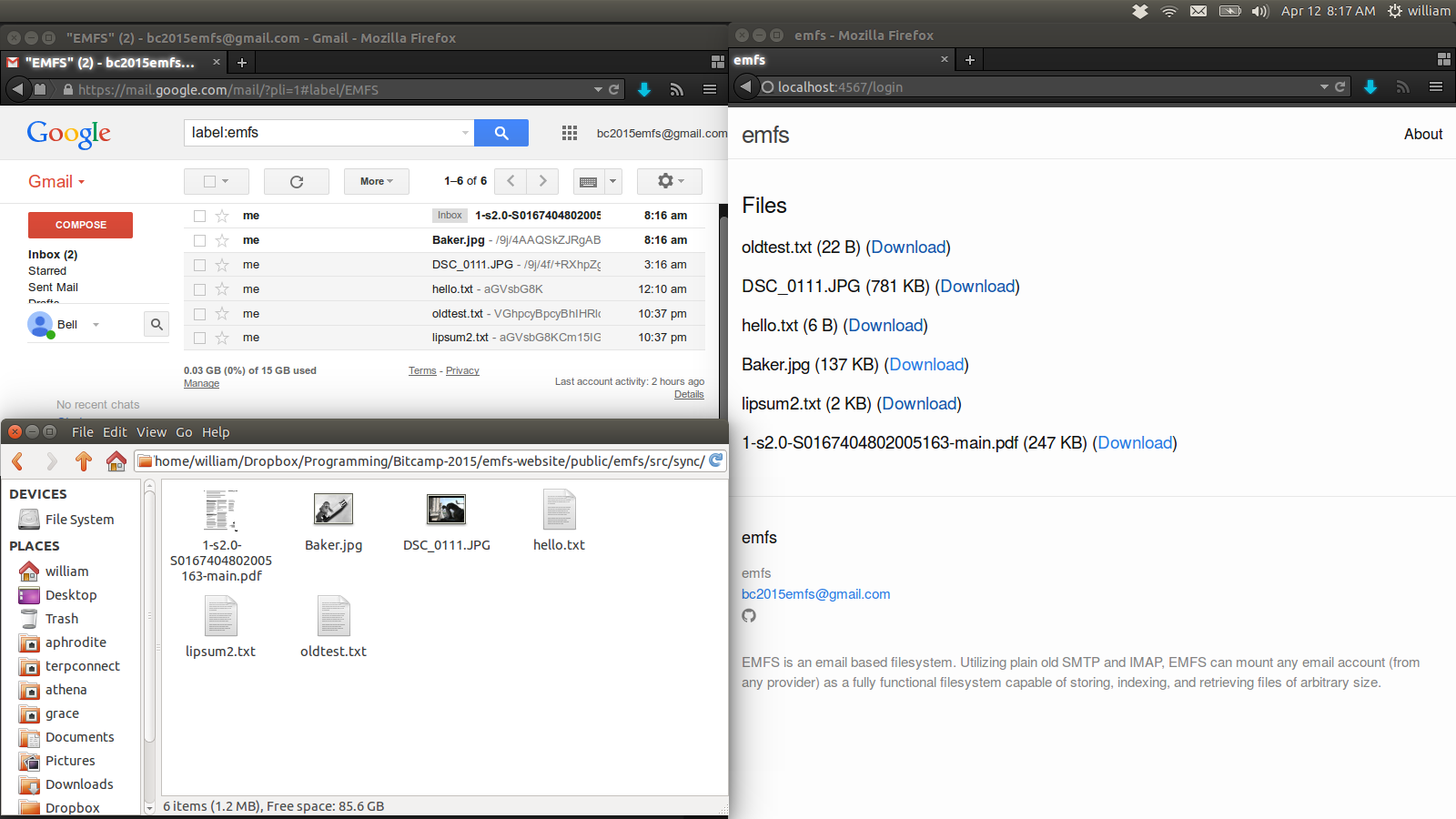Open Go menu in file manager
This screenshot has width=1456, height=819.
click(x=184, y=432)
